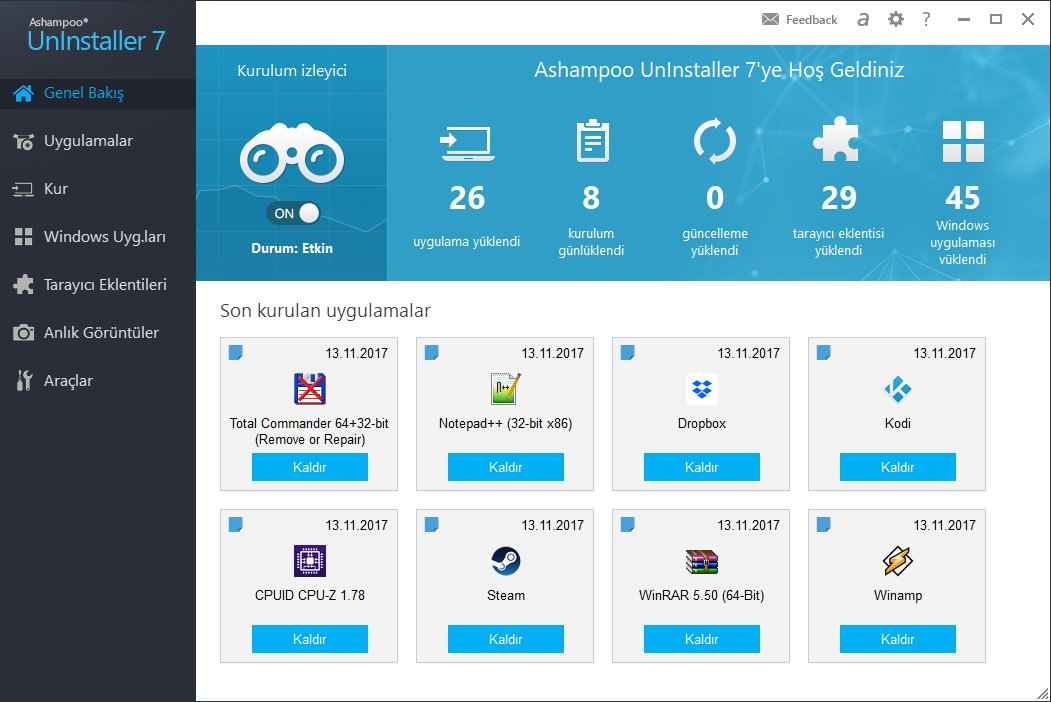The height and width of the screenshot is (702, 1051).
Task: Click the Windows apps tiles icon
Action: (x=962, y=141)
